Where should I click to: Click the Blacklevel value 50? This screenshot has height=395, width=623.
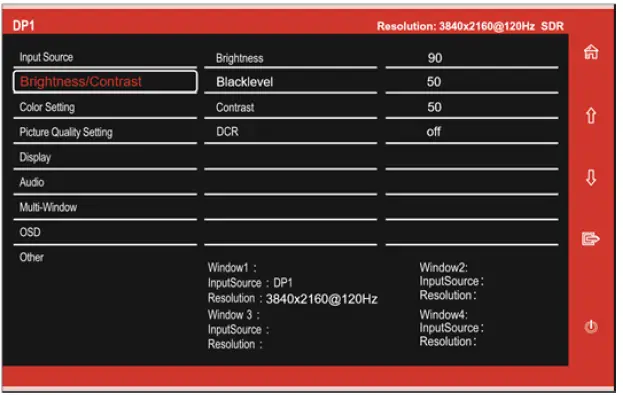pyautogui.click(x=434, y=82)
